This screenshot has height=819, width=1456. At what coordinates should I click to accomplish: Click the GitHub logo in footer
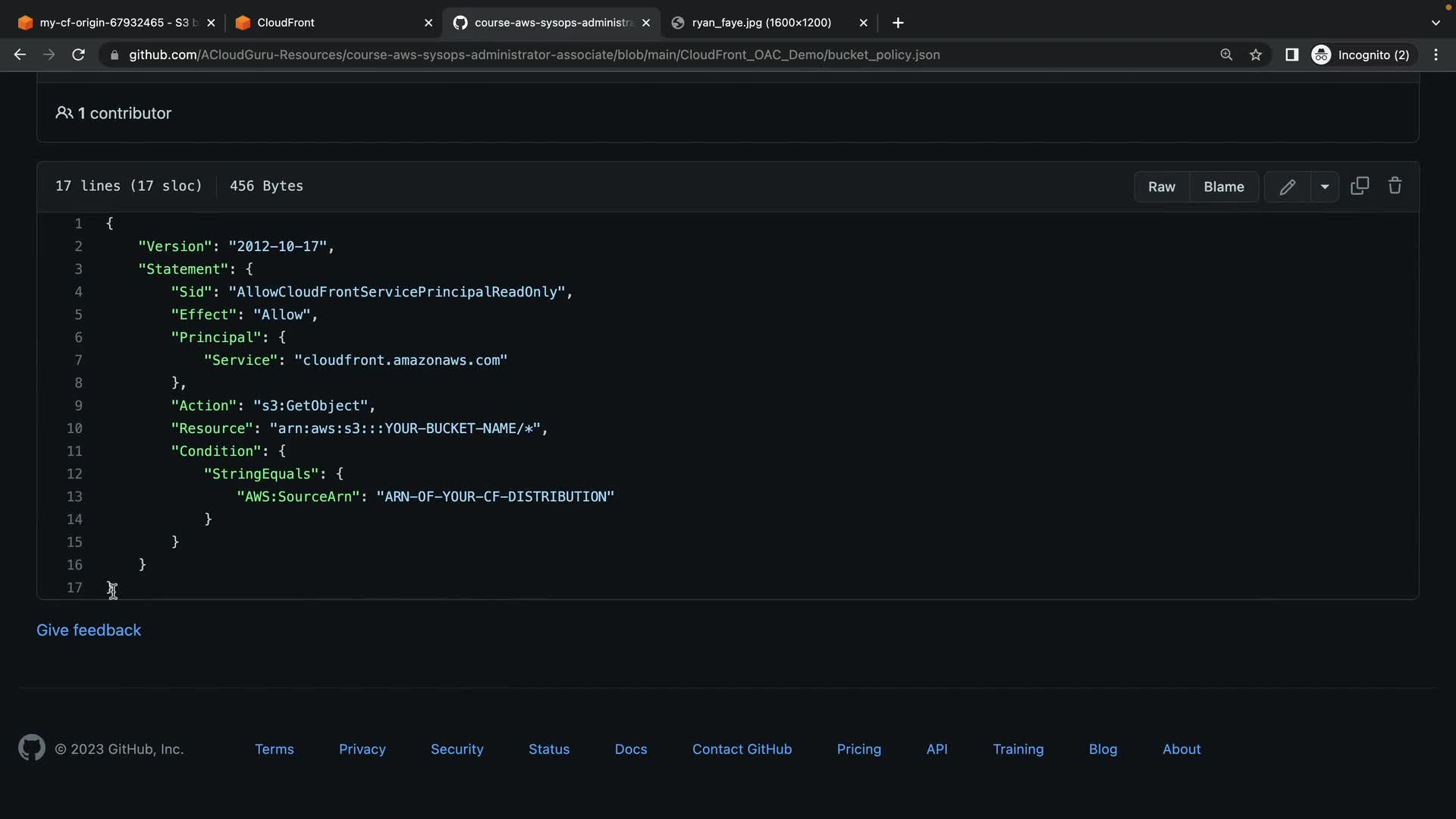[31, 748]
